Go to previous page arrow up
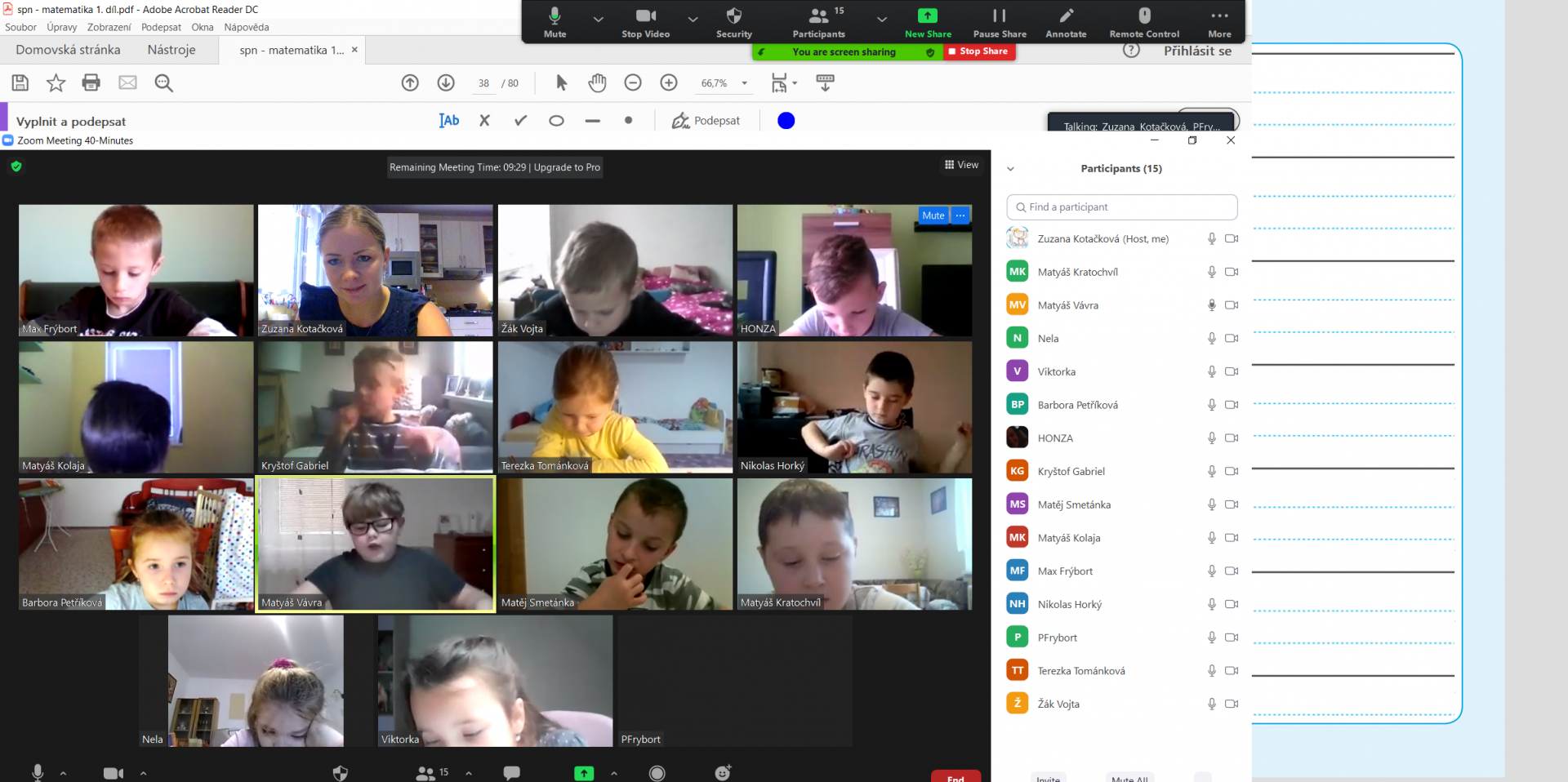The image size is (1568, 782). [410, 82]
